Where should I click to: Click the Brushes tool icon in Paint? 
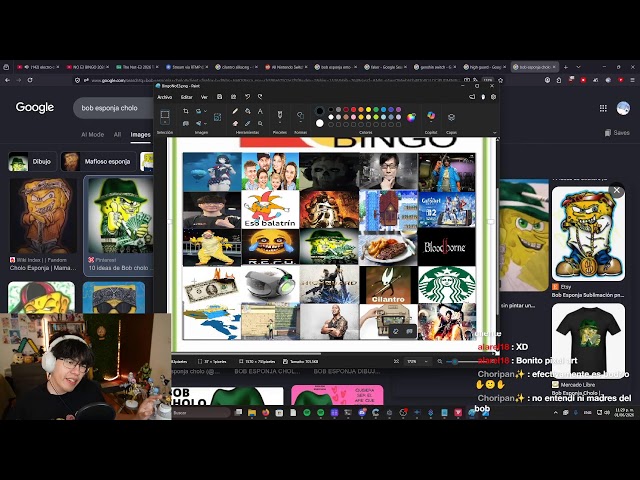280,114
